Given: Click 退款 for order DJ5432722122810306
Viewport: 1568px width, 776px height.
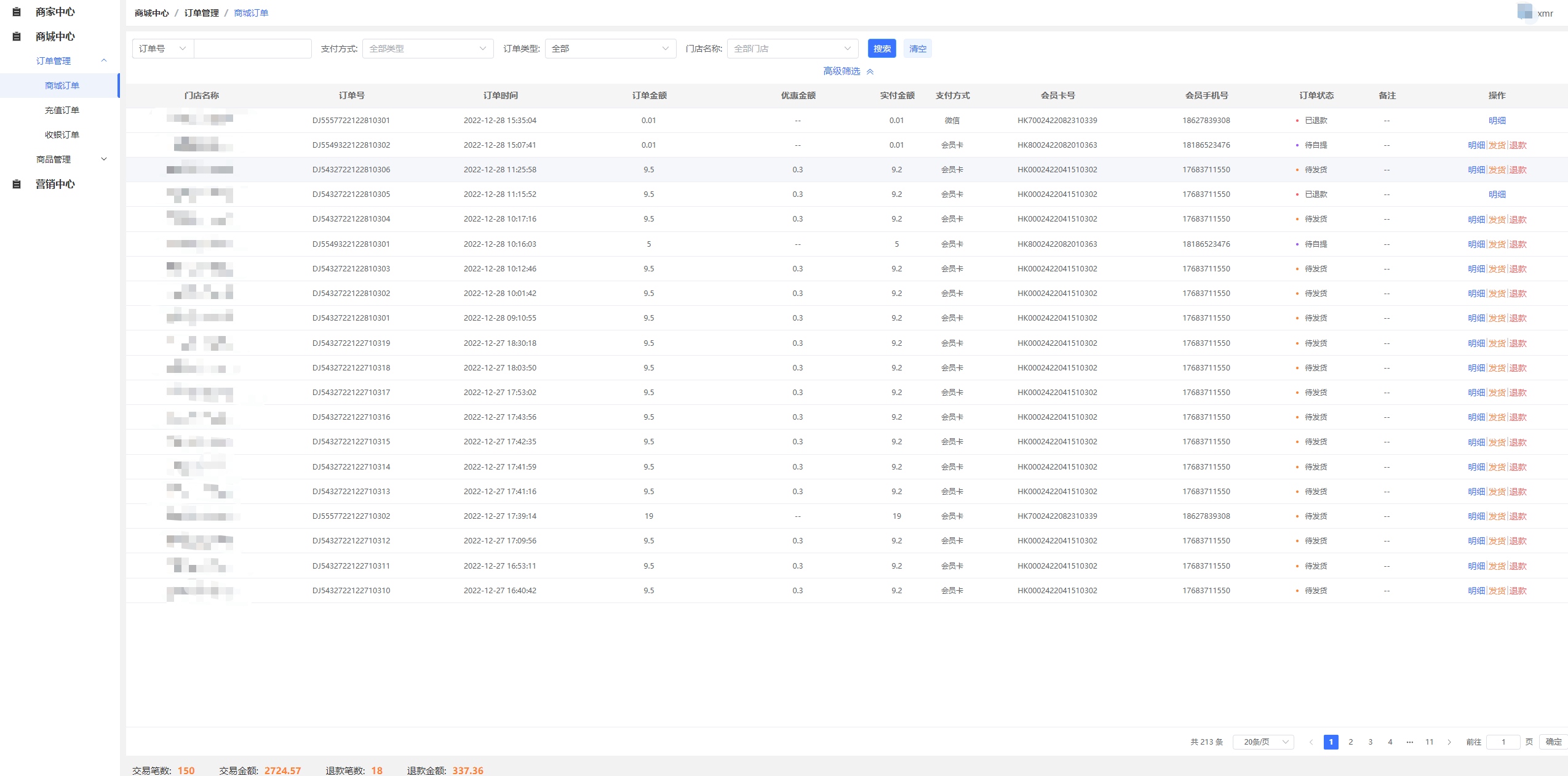Looking at the screenshot, I should pyautogui.click(x=1518, y=169).
